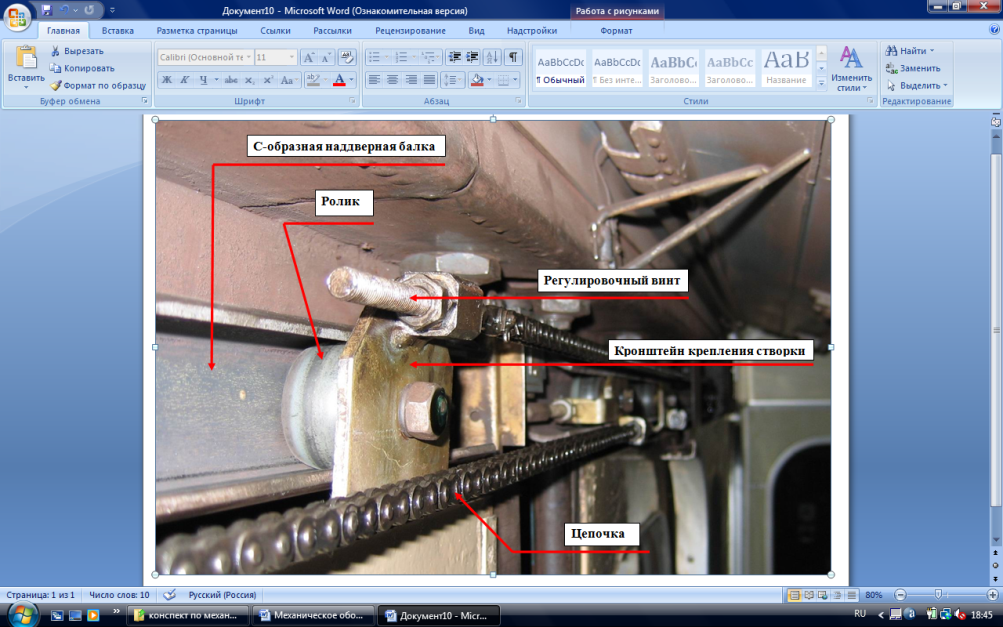Switch to the Вставка ribbon tab
The width and height of the screenshot is (1003, 627).
click(x=117, y=31)
